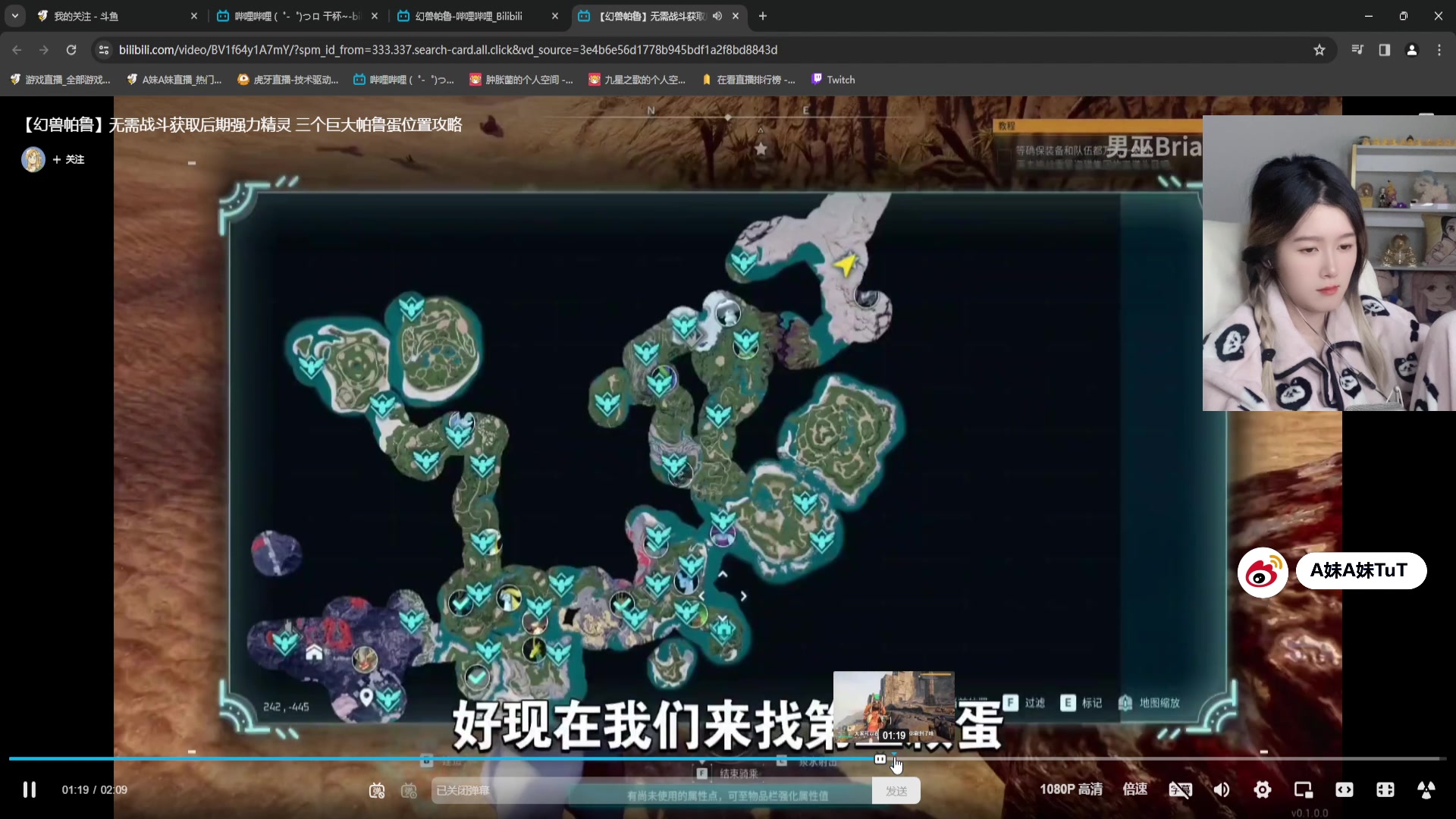Open the '游戏直播_全部游戏...' bookmark
Screen dimensions: 1456x819
tap(61, 80)
